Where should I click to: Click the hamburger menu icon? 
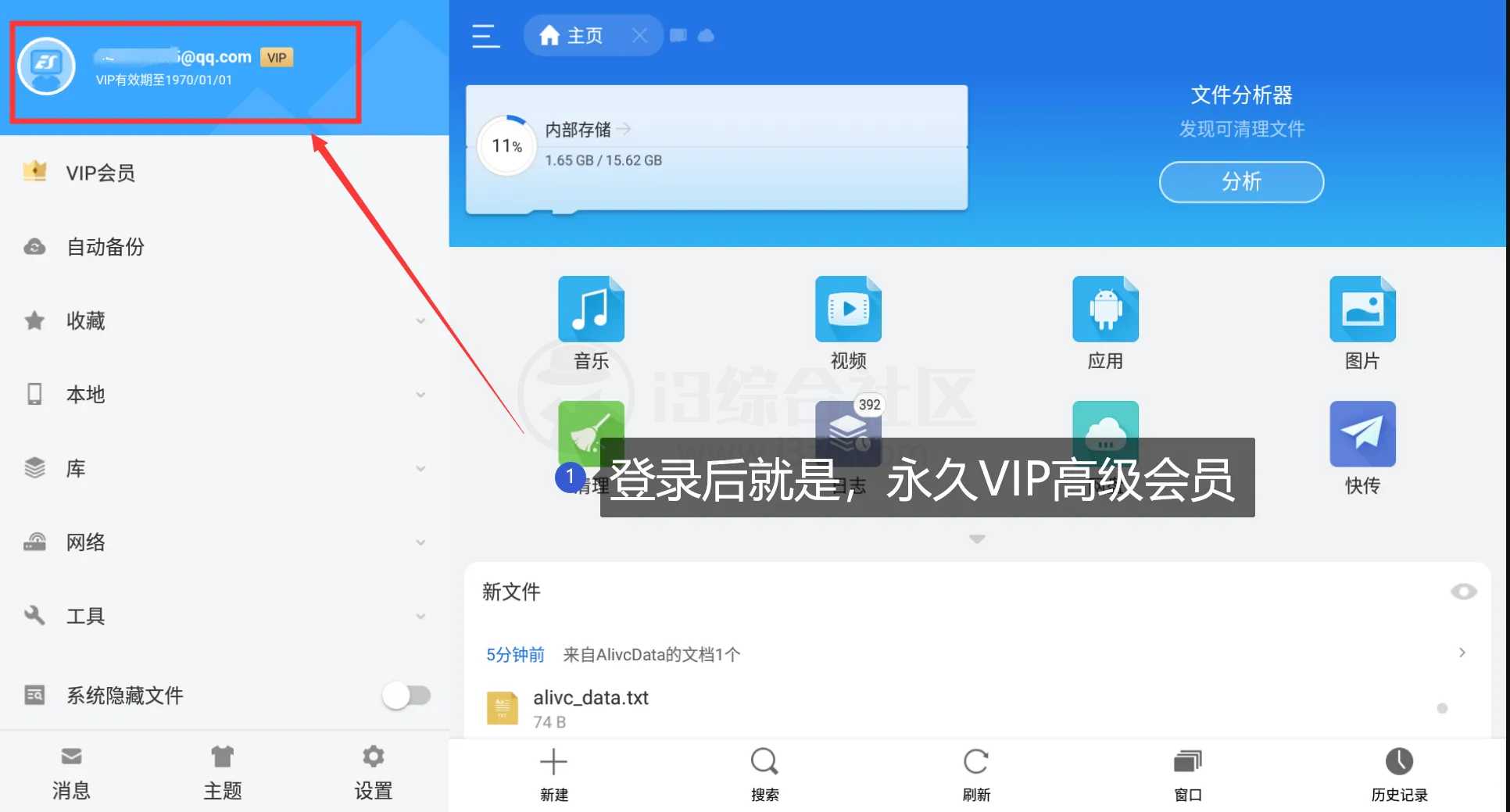485,36
